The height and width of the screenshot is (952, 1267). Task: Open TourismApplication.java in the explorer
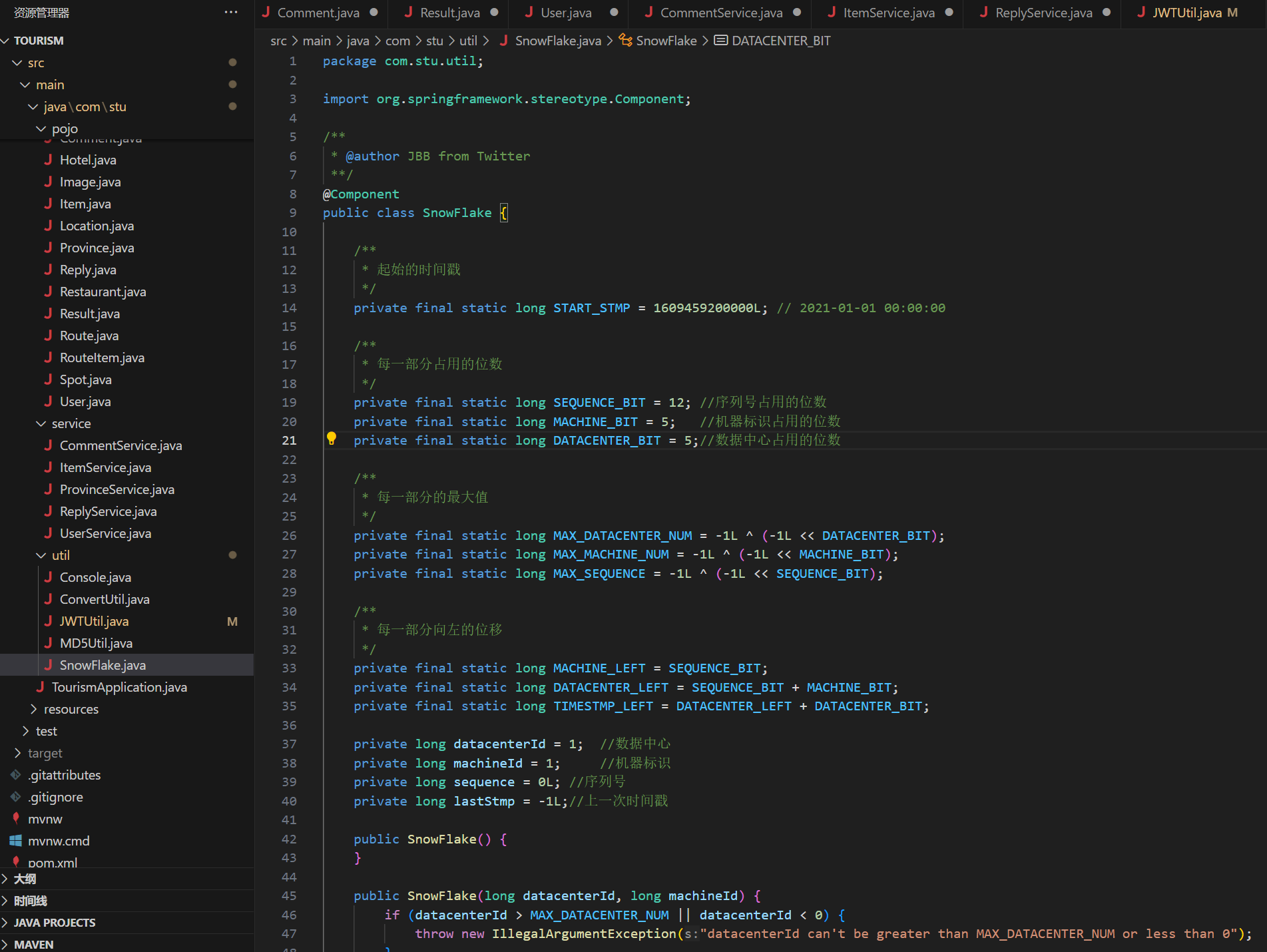pos(119,687)
